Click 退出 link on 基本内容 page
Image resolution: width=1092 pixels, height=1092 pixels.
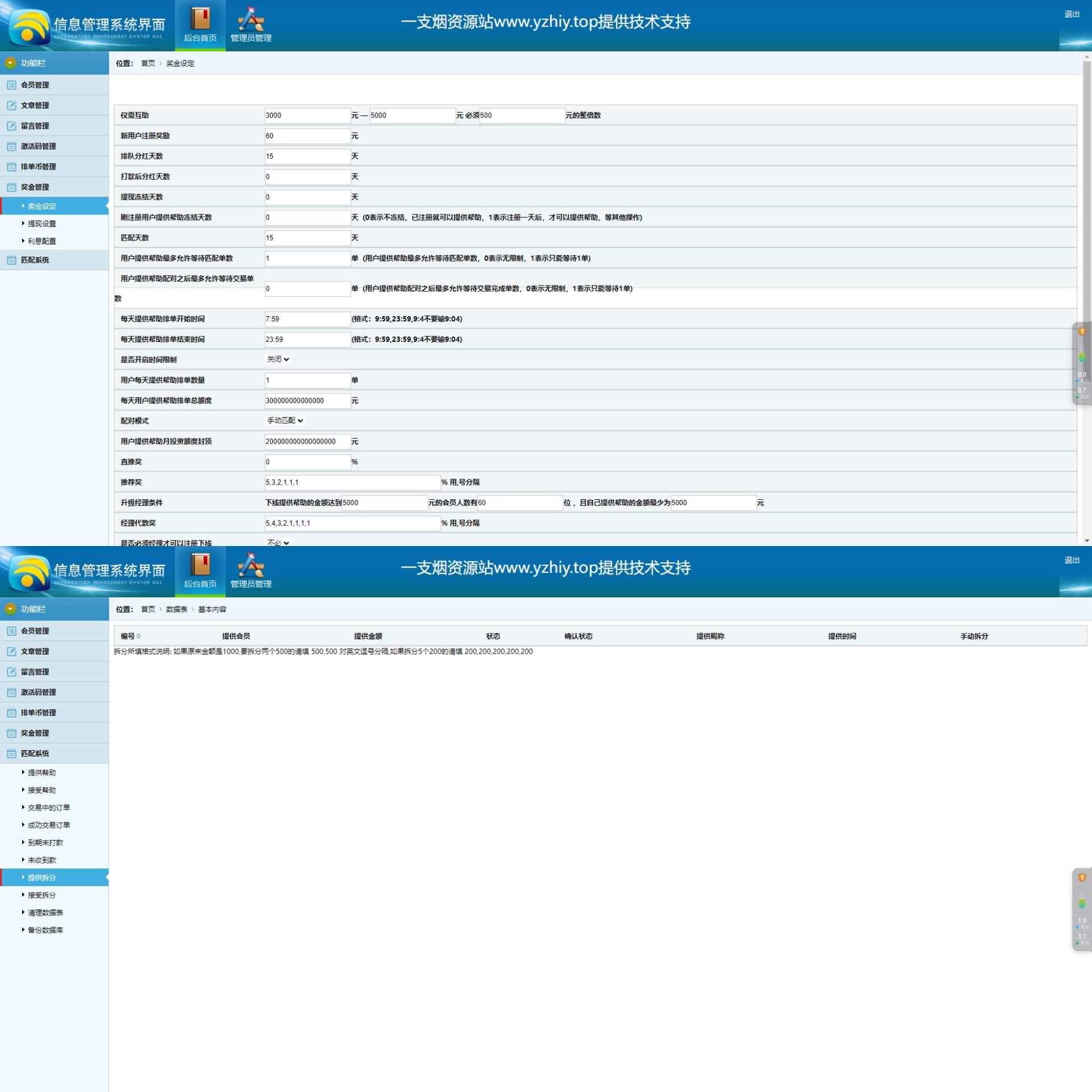point(1072,560)
